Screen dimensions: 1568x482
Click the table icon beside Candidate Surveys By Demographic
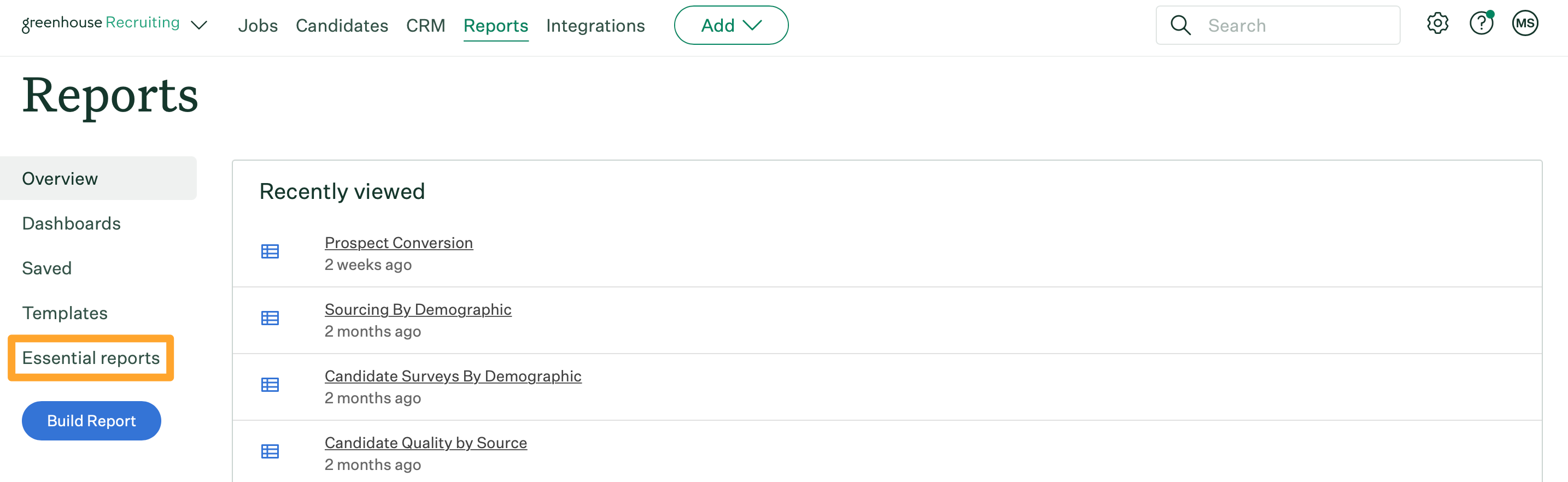coord(270,385)
